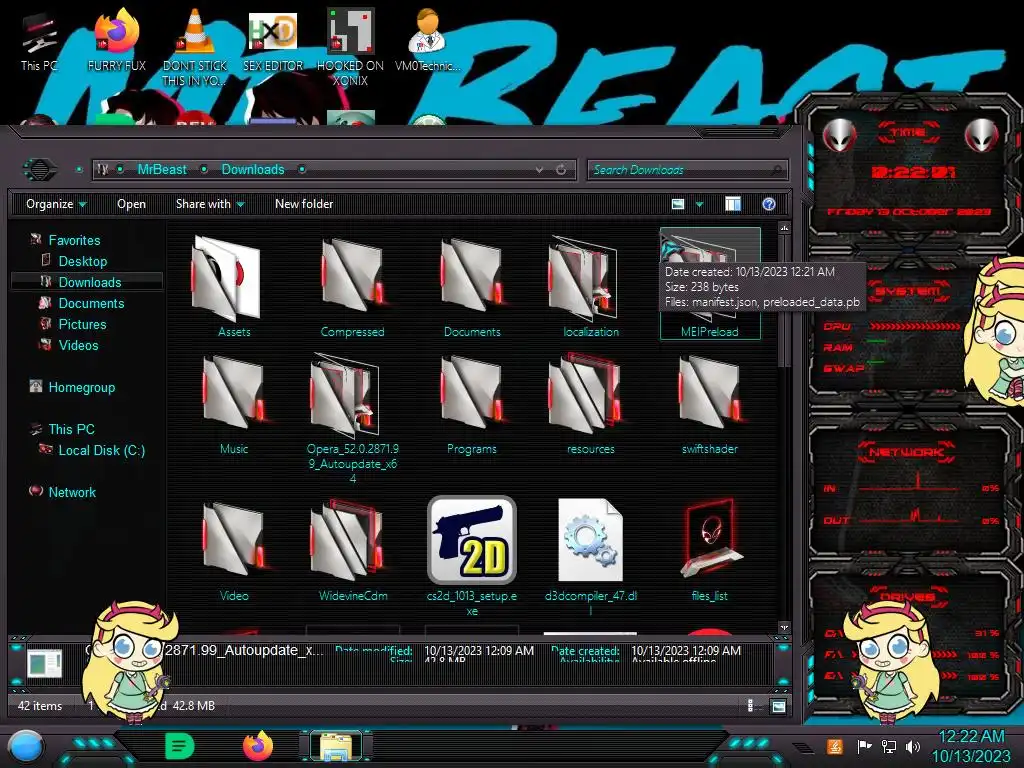
Task: Select the Assets folder
Action: (234, 286)
